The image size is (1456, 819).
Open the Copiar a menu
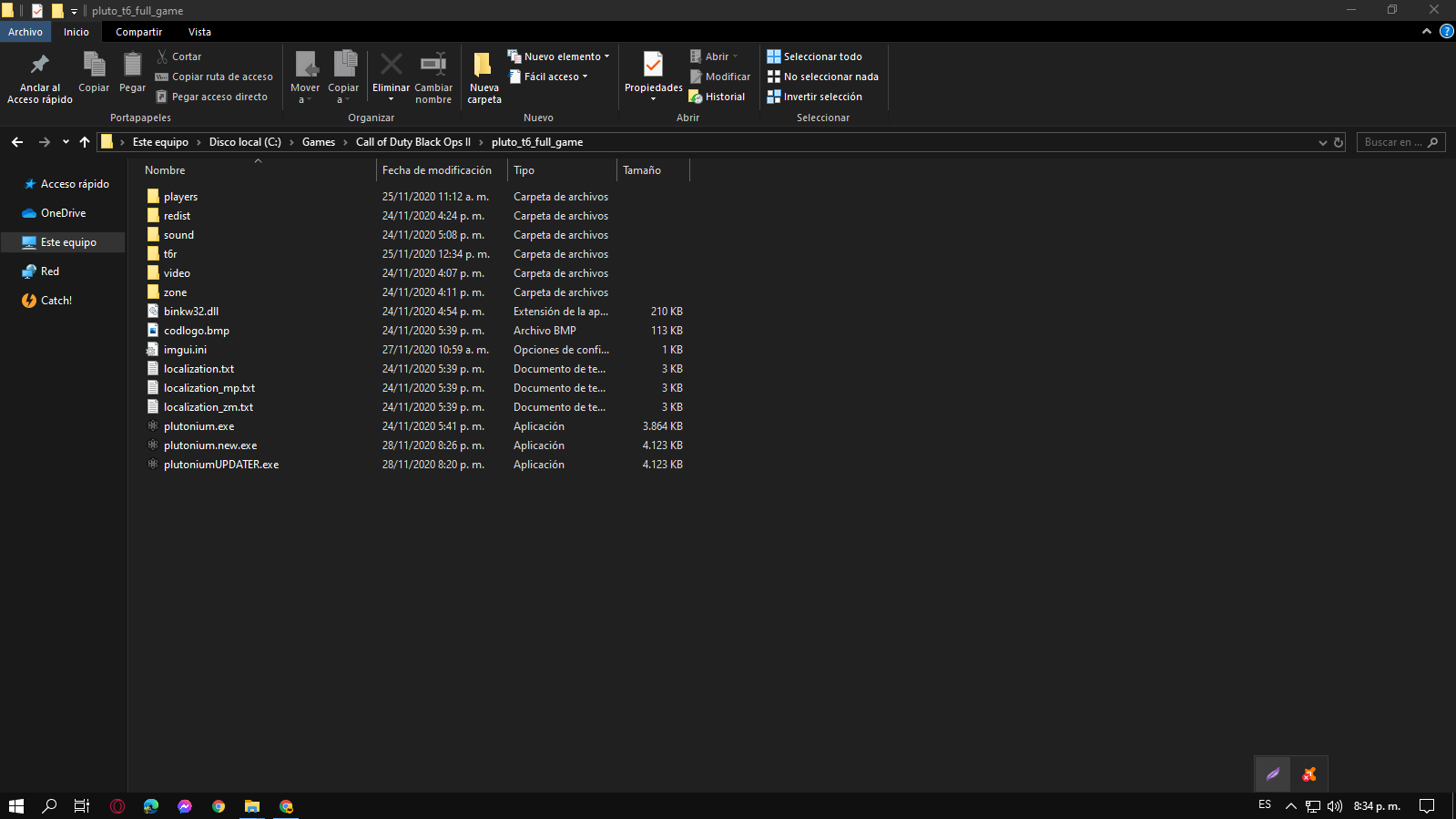coord(343,77)
